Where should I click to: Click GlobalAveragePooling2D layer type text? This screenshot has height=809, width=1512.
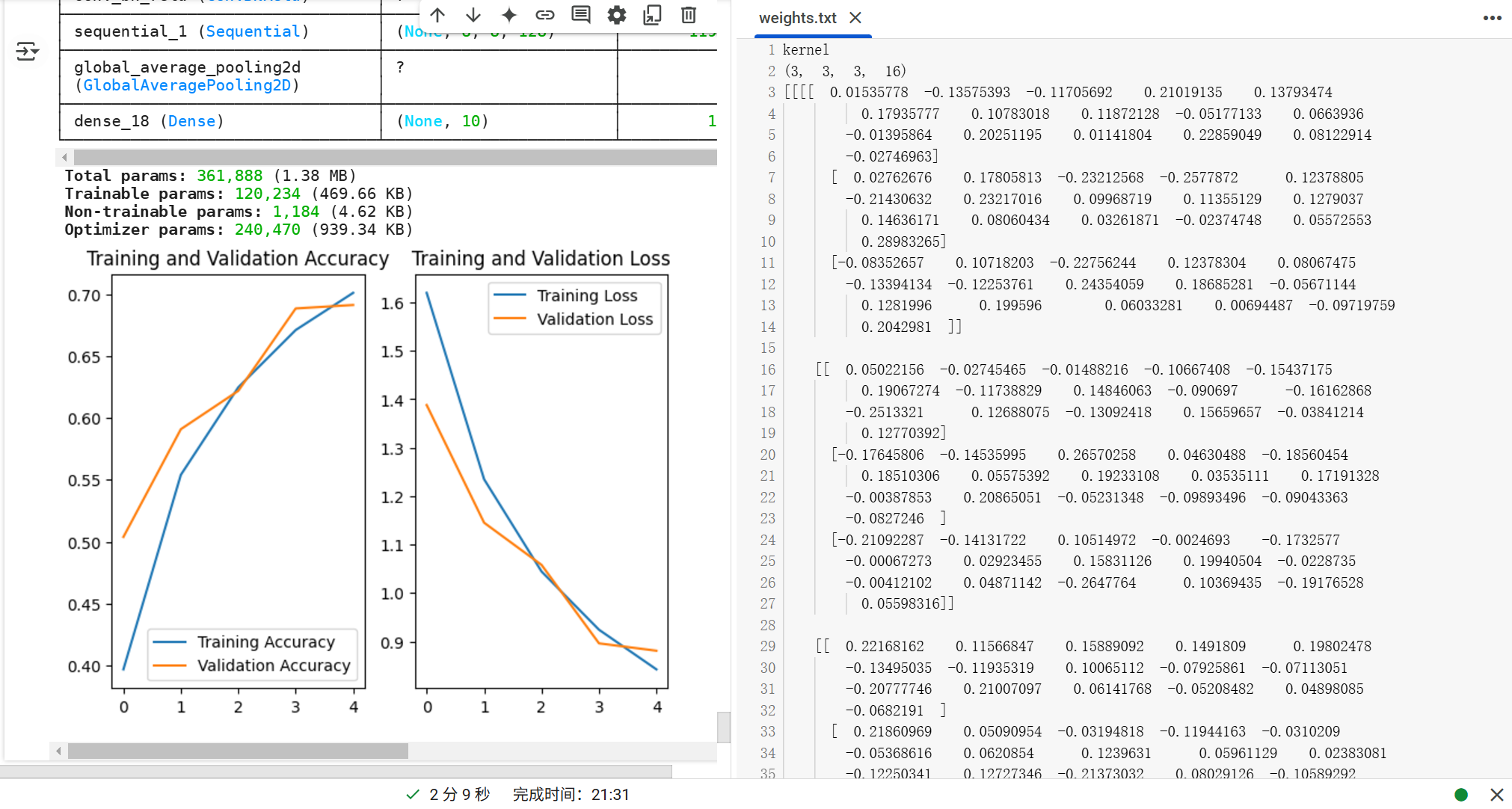coord(187,85)
